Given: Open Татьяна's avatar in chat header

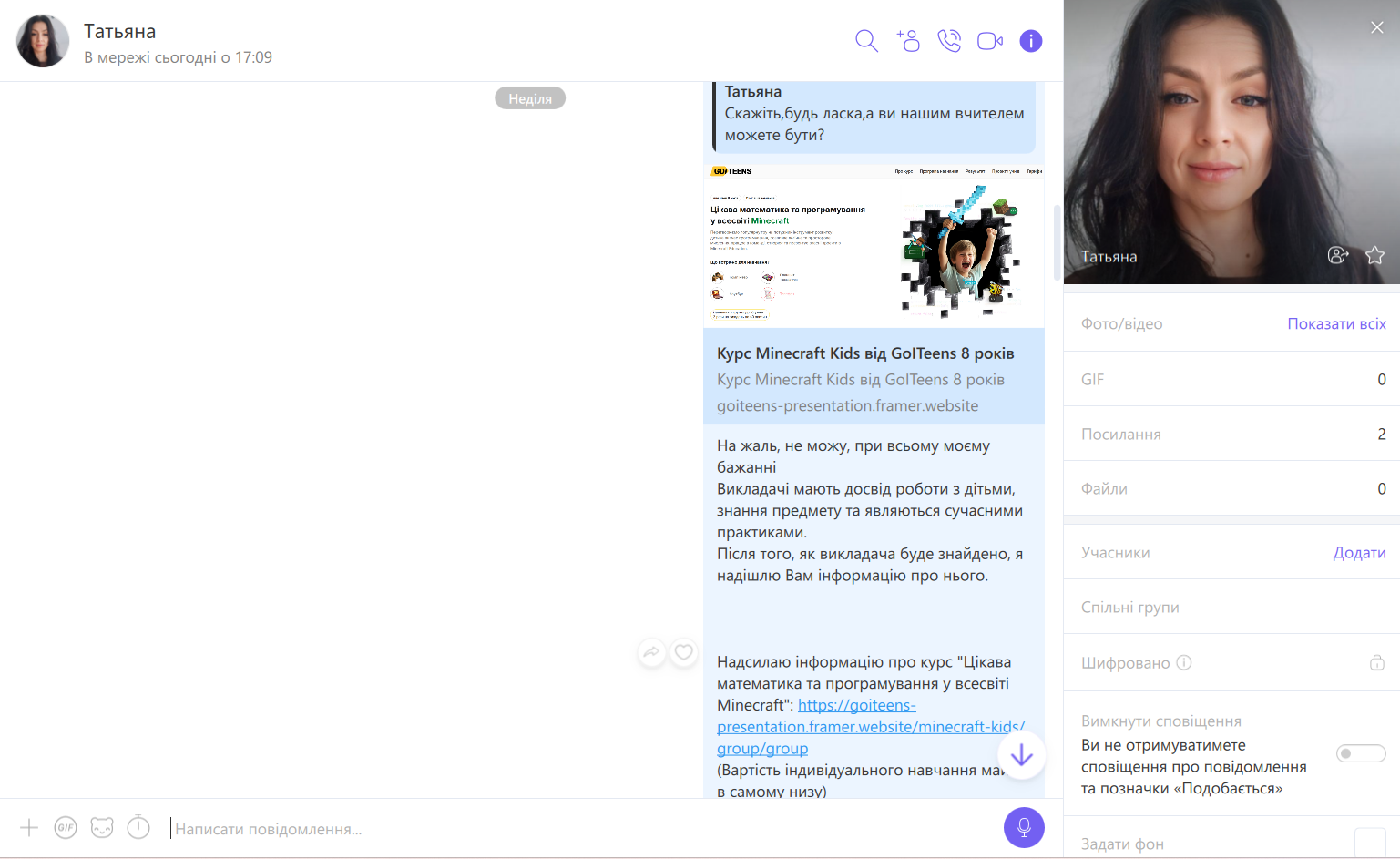Looking at the screenshot, I should click(43, 41).
